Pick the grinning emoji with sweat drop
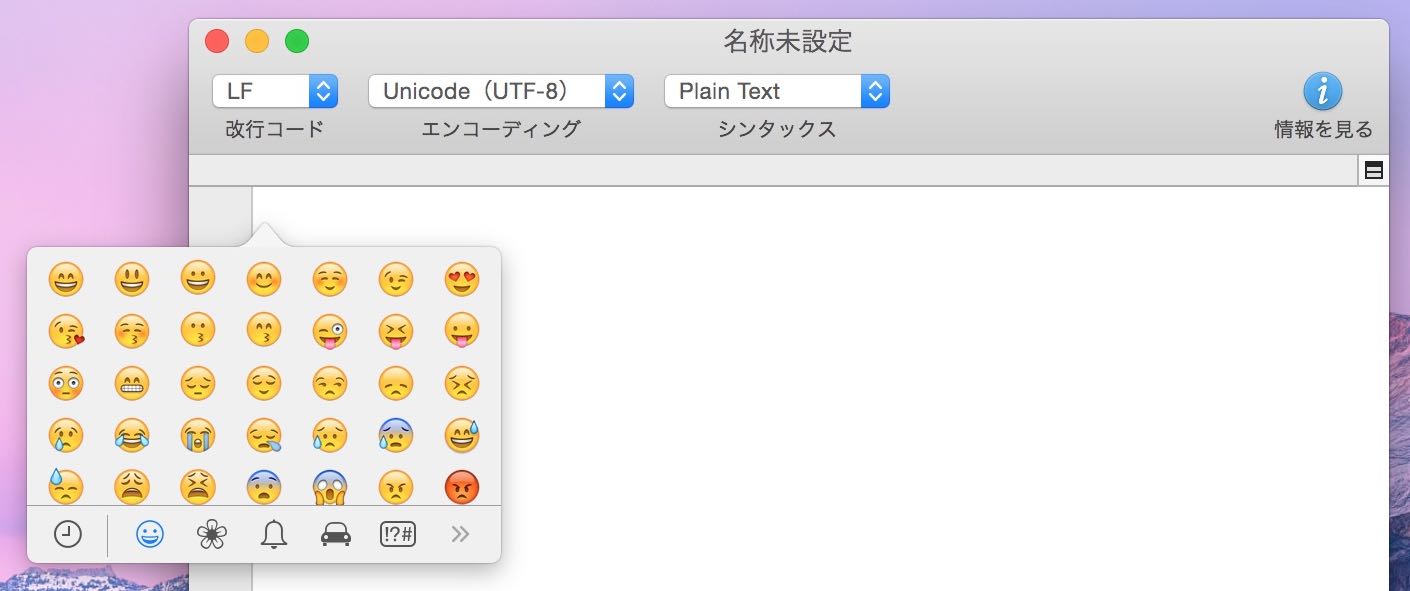Viewport: 1410px width, 591px height. (x=462, y=434)
